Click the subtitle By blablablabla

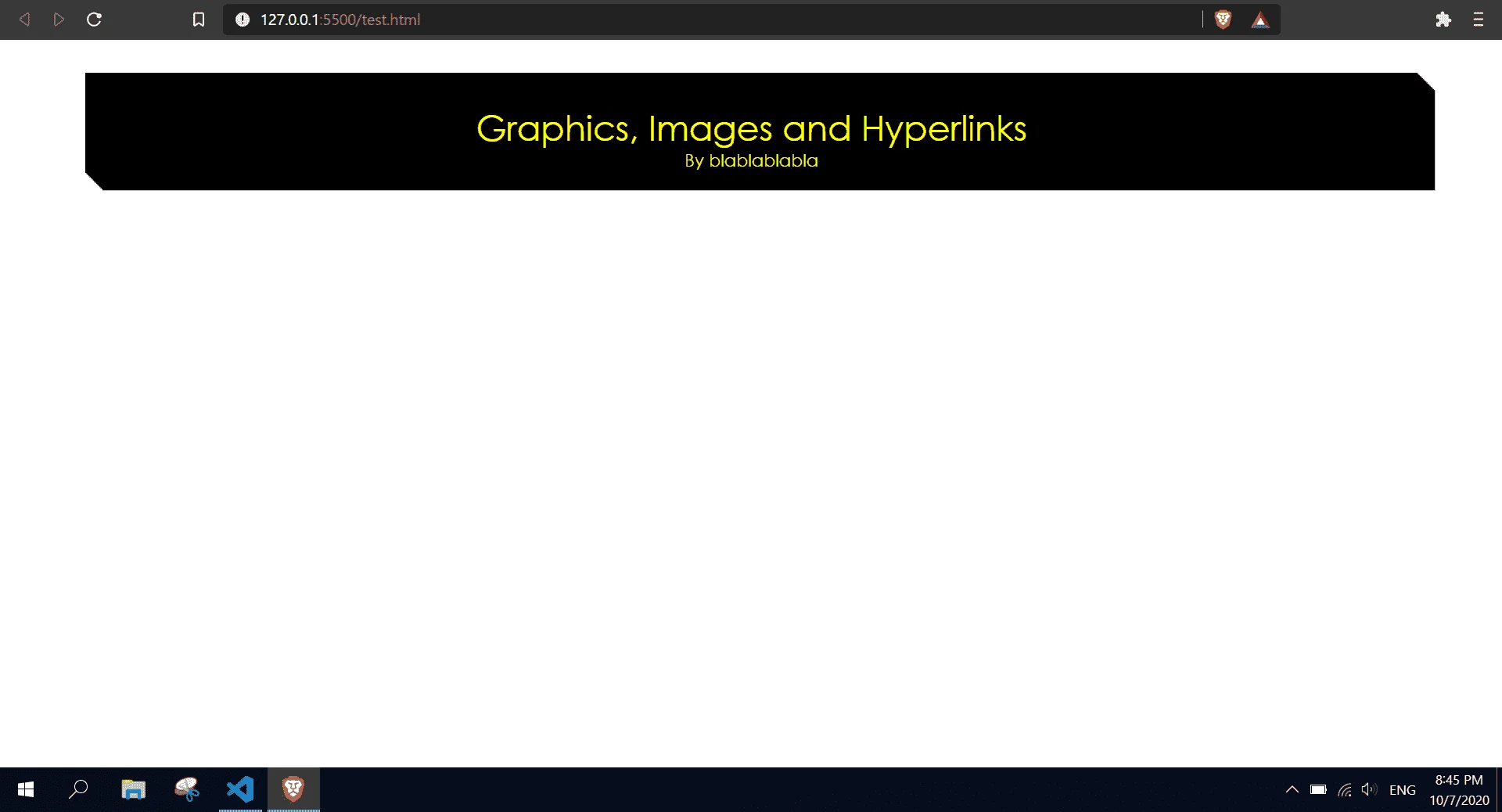tap(751, 160)
